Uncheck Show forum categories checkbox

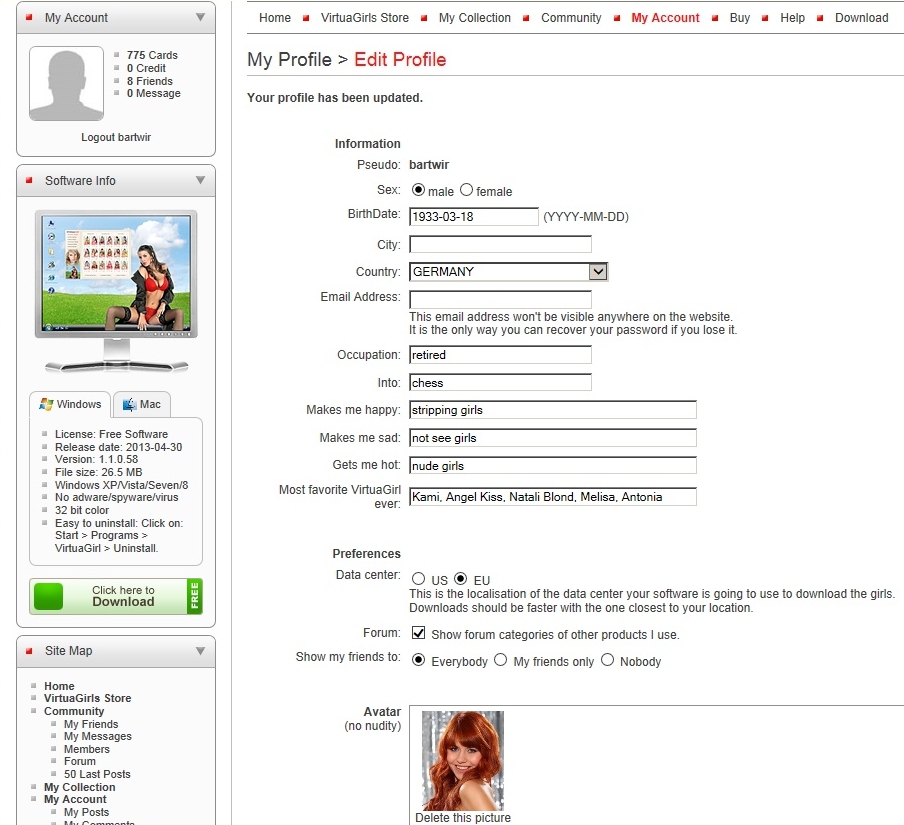[x=420, y=634]
